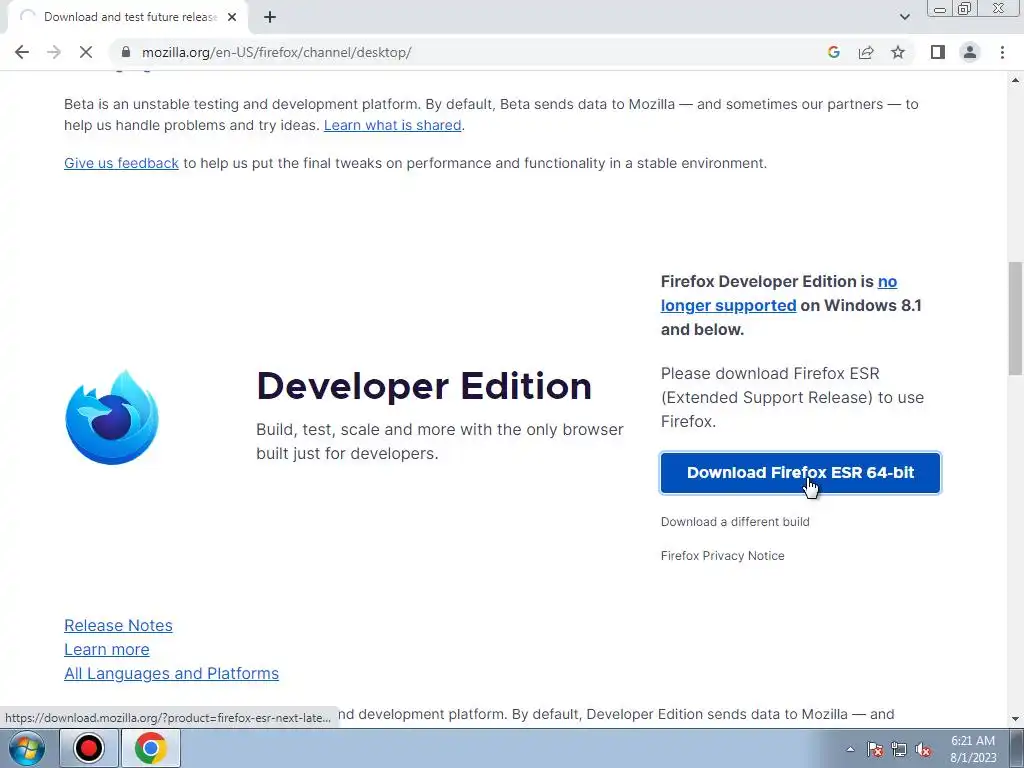Open Firefox Privacy Notice link

(x=722, y=556)
